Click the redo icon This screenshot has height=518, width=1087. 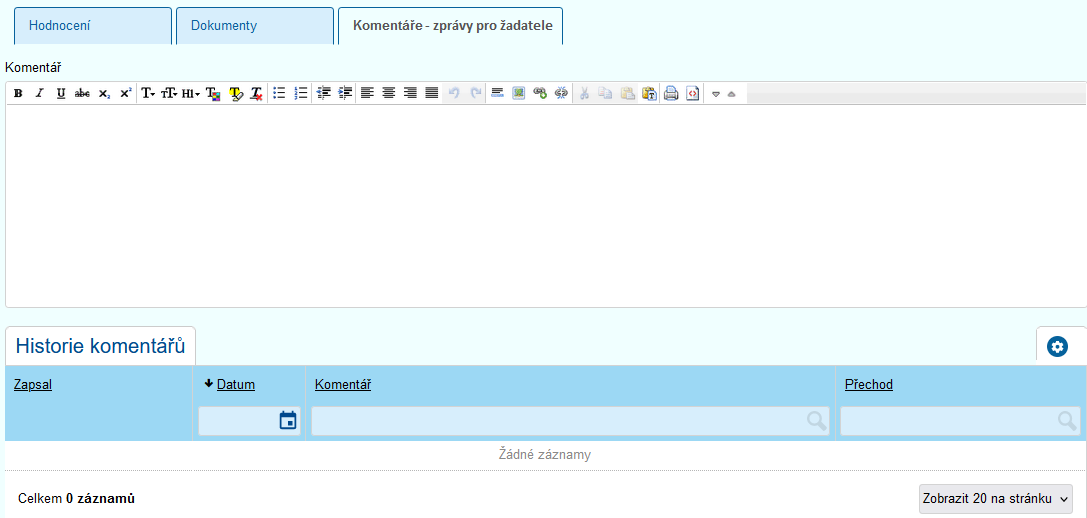pyautogui.click(x=476, y=94)
